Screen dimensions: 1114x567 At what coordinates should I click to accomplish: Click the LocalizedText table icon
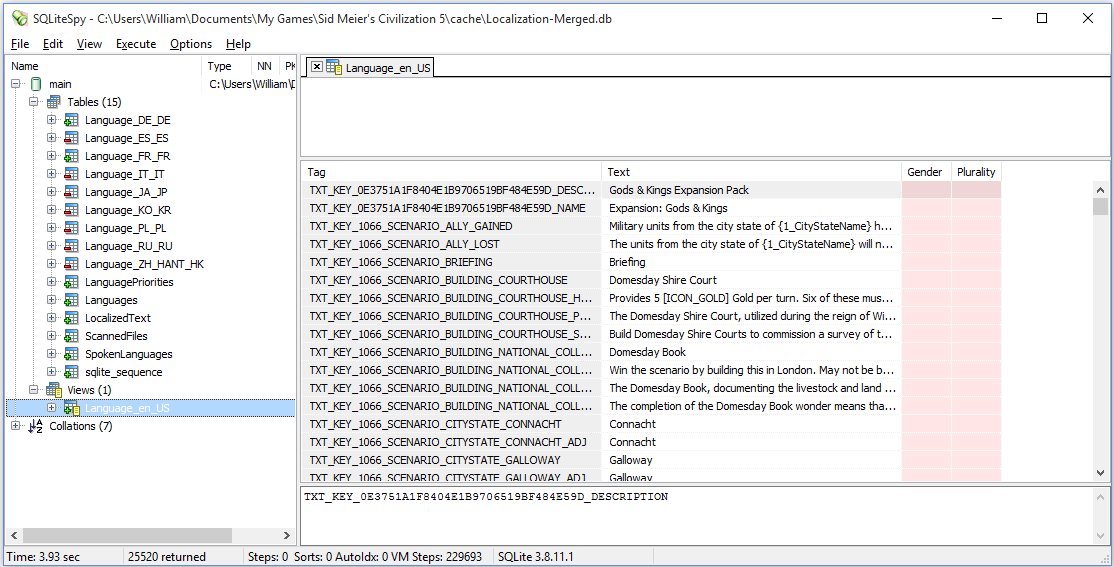[x=71, y=318]
